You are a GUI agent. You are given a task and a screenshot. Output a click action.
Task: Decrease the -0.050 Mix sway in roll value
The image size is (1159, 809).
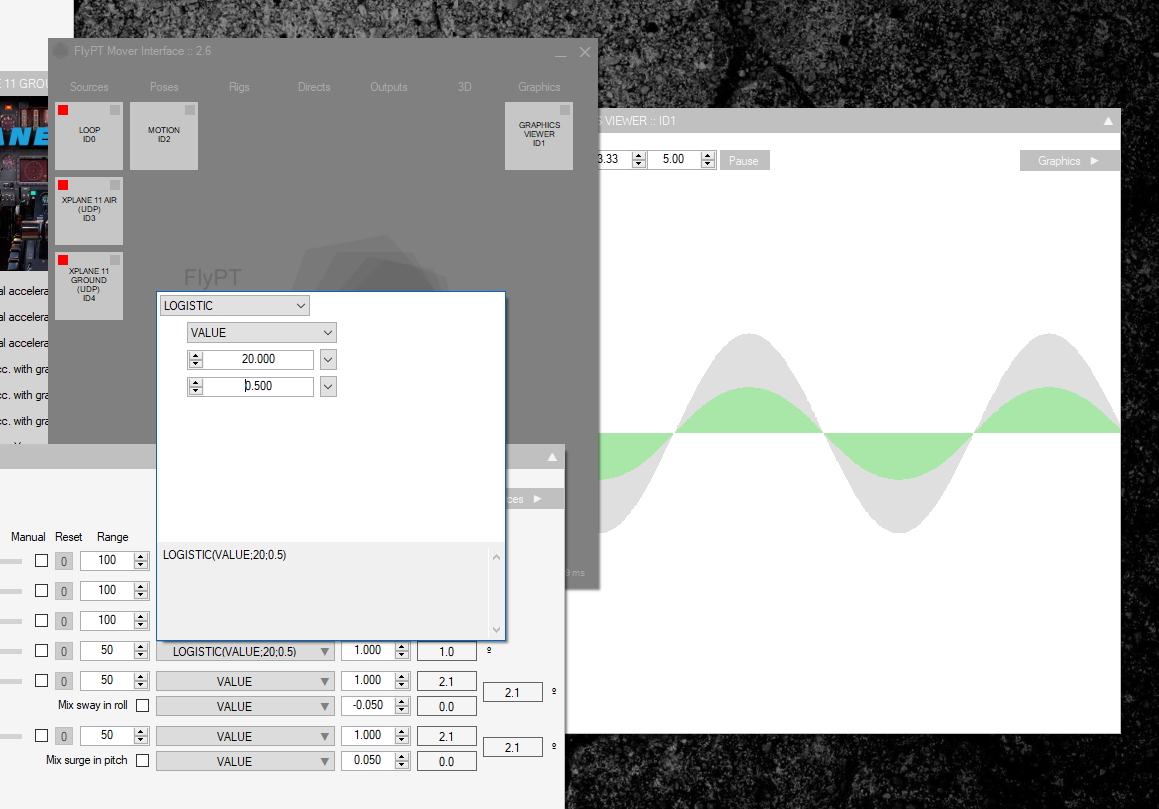tap(402, 710)
